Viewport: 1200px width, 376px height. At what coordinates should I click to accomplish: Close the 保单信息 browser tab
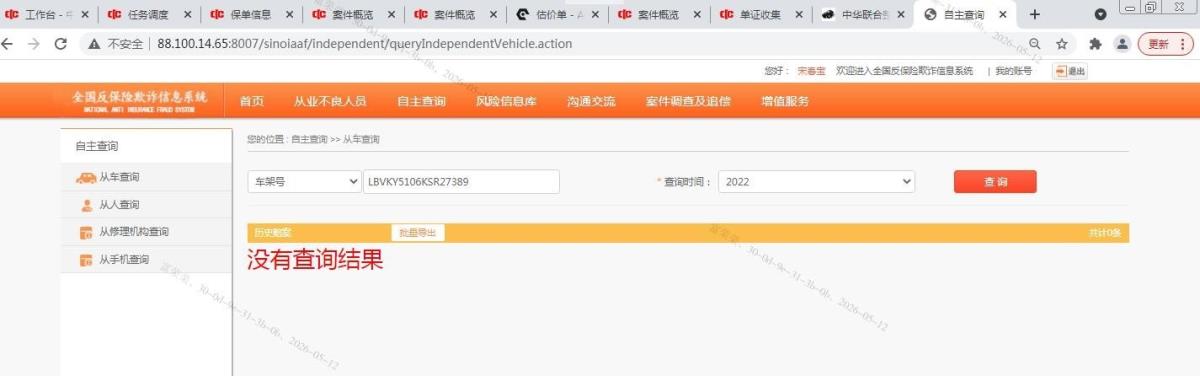[x=288, y=14]
